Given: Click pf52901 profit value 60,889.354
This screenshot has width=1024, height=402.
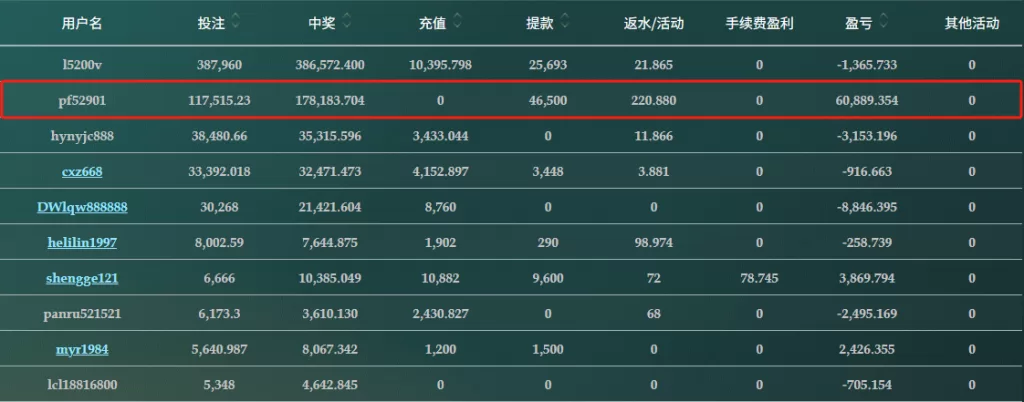Looking at the screenshot, I should coord(868,101).
